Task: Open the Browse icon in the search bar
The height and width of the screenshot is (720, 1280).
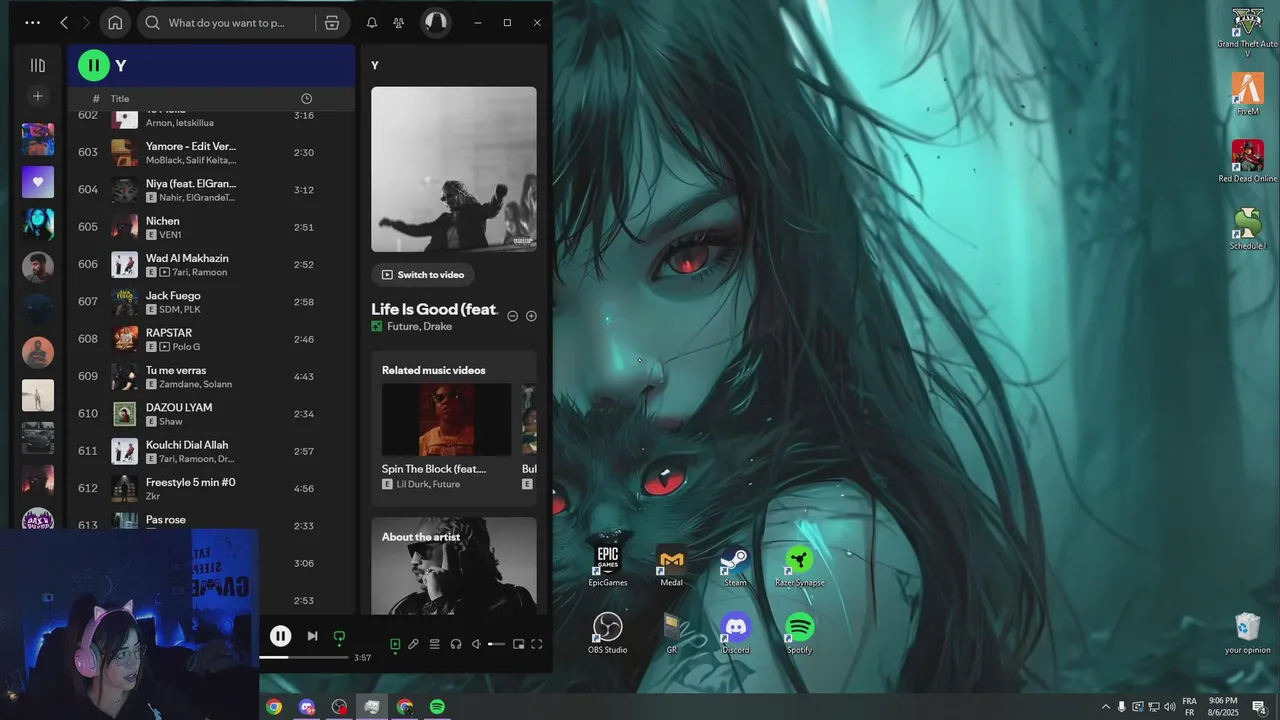Action: pos(332,22)
